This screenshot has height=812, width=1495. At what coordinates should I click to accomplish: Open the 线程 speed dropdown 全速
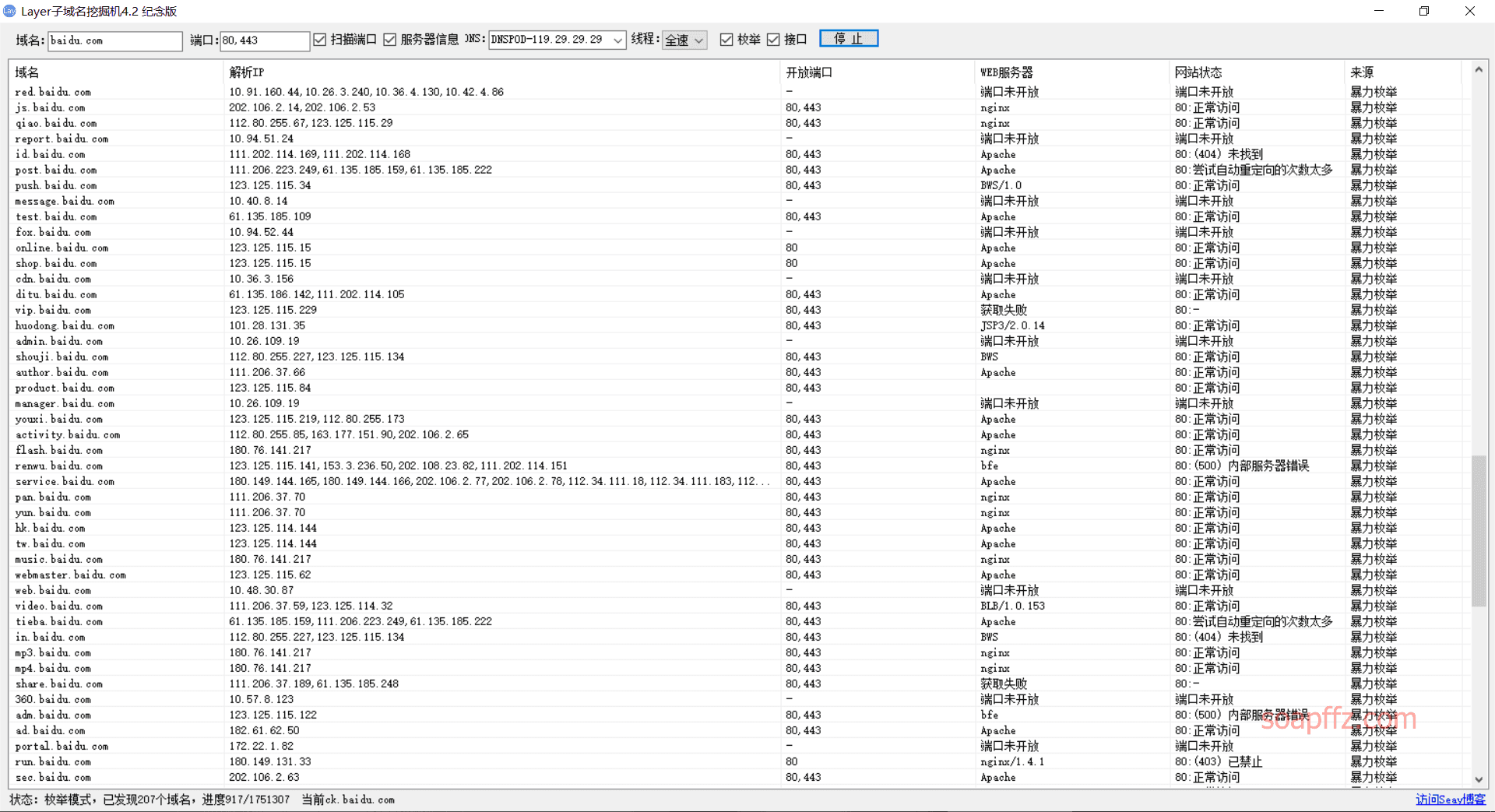pyautogui.click(x=684, y=40)
